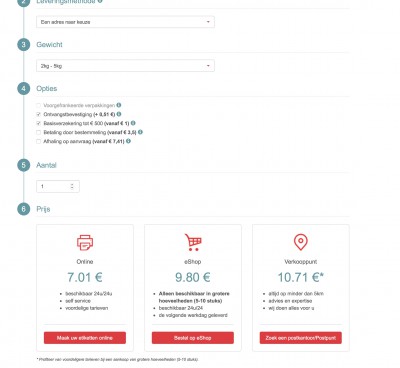The width and height of the screenshot is (400, 368).
Task: Click 'Maak uw etiketten online' button
Action: (x=85, y=338)
